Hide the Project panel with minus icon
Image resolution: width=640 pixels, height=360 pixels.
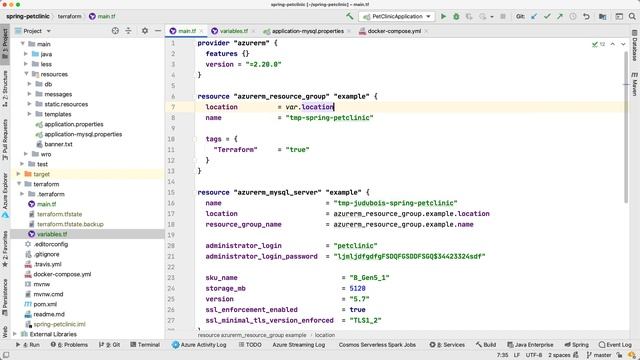click(158, 31)
